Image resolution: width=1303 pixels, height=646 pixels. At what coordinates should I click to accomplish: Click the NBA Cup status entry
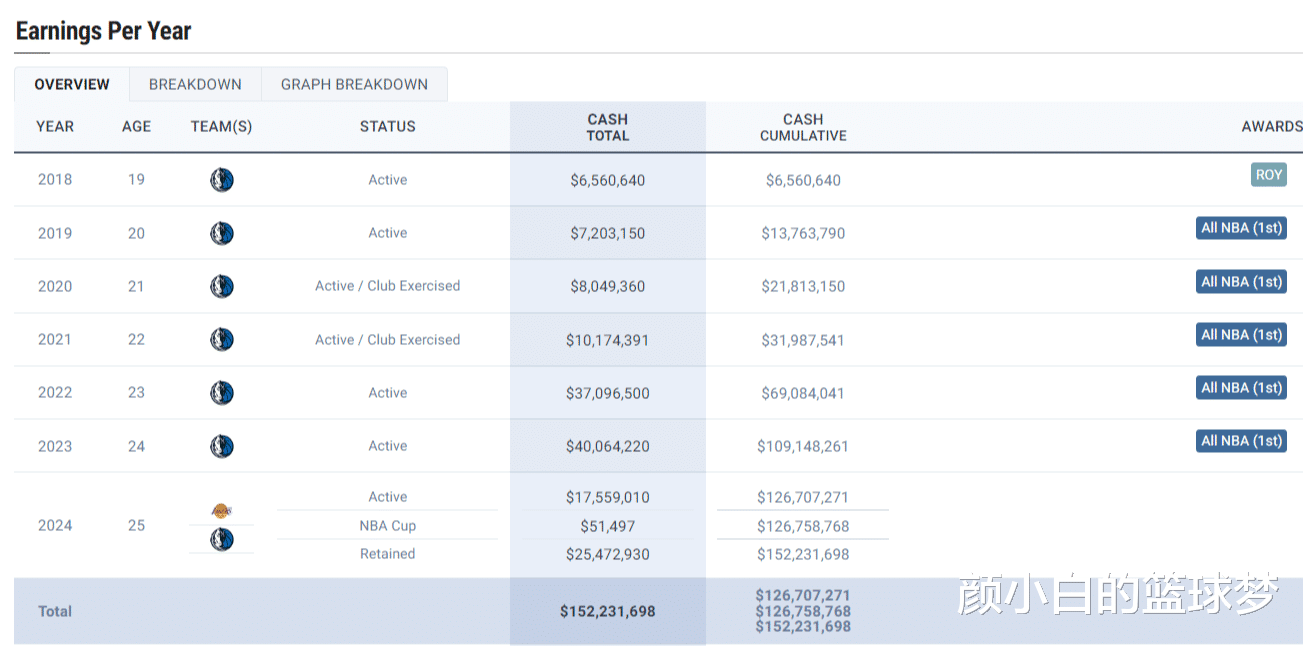387,526
